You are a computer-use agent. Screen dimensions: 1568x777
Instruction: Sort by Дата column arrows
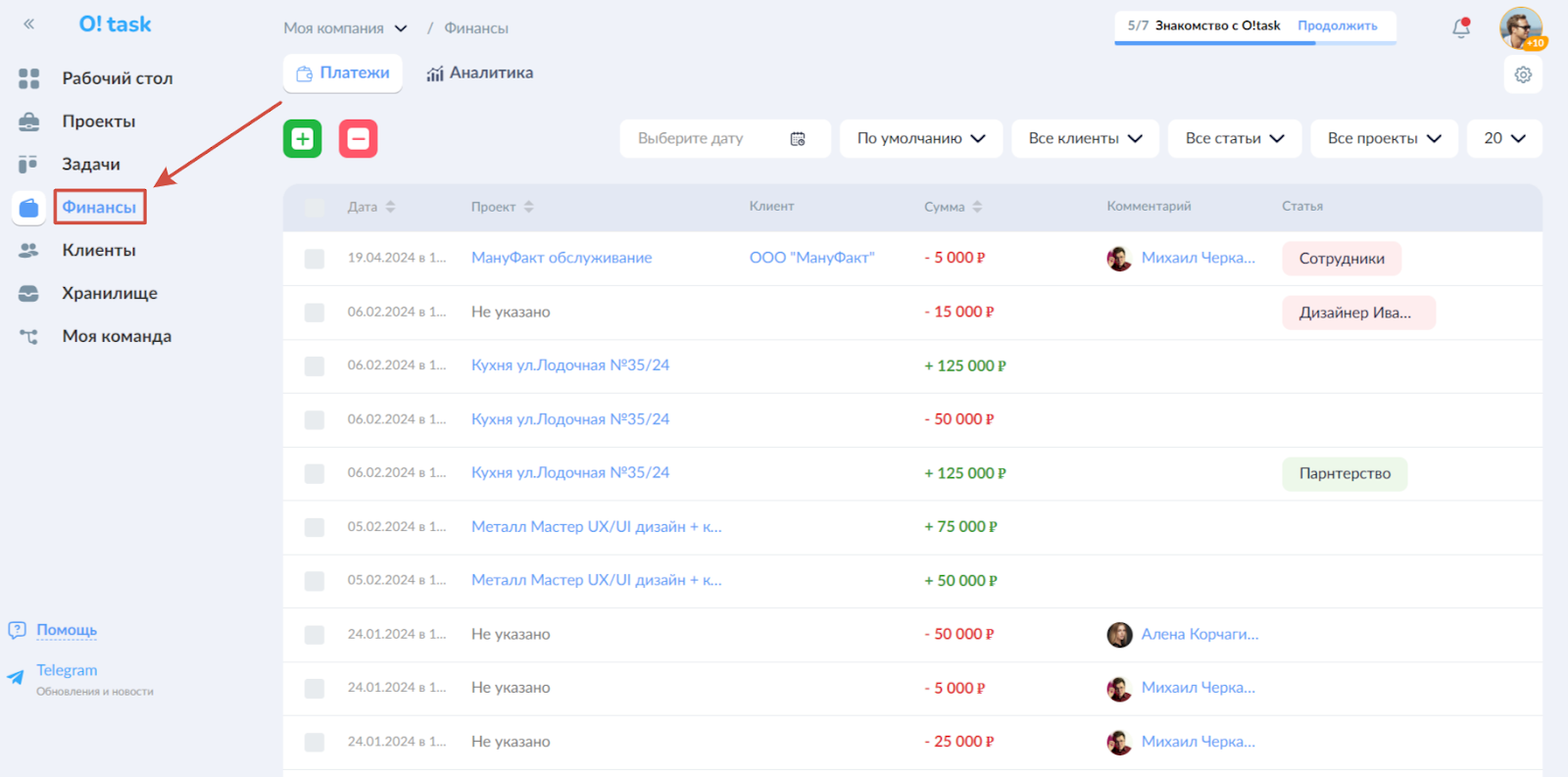point(391,207)
